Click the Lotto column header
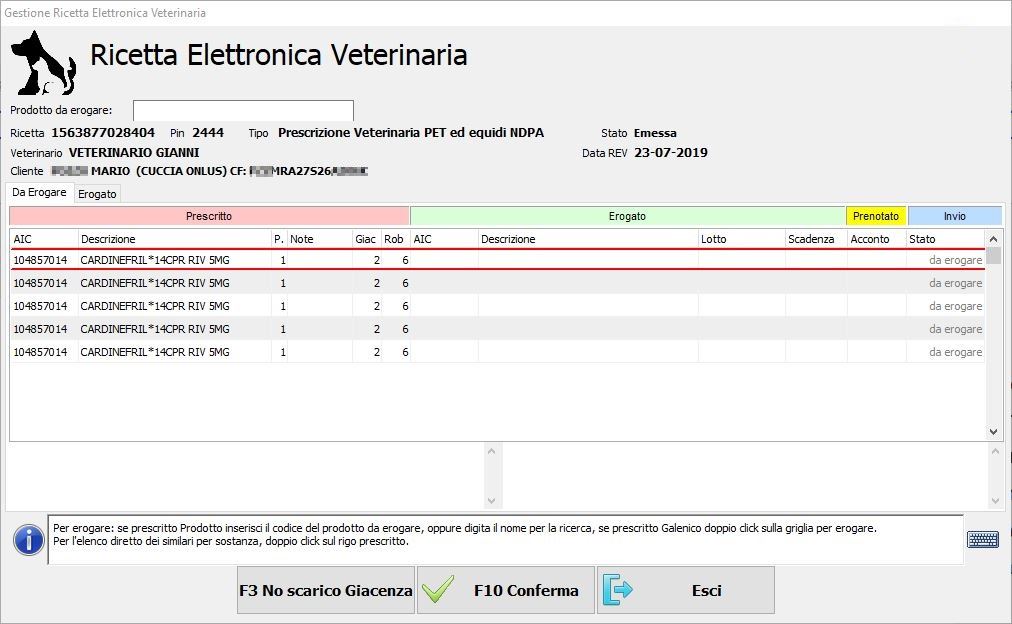Screen dimensions: 1012x624 (740, 239)
